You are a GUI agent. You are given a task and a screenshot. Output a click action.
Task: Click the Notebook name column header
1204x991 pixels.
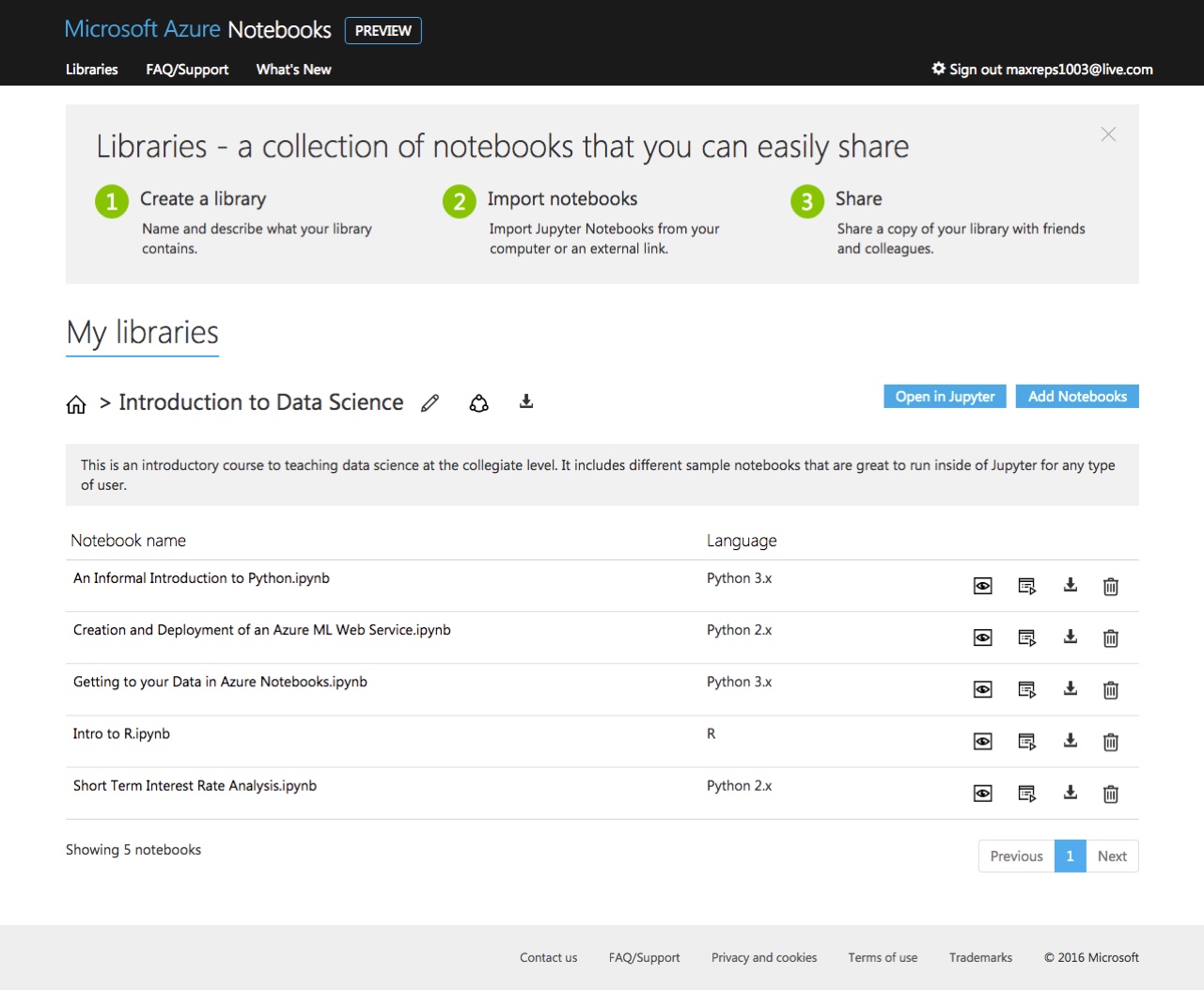tap(129, 541)
